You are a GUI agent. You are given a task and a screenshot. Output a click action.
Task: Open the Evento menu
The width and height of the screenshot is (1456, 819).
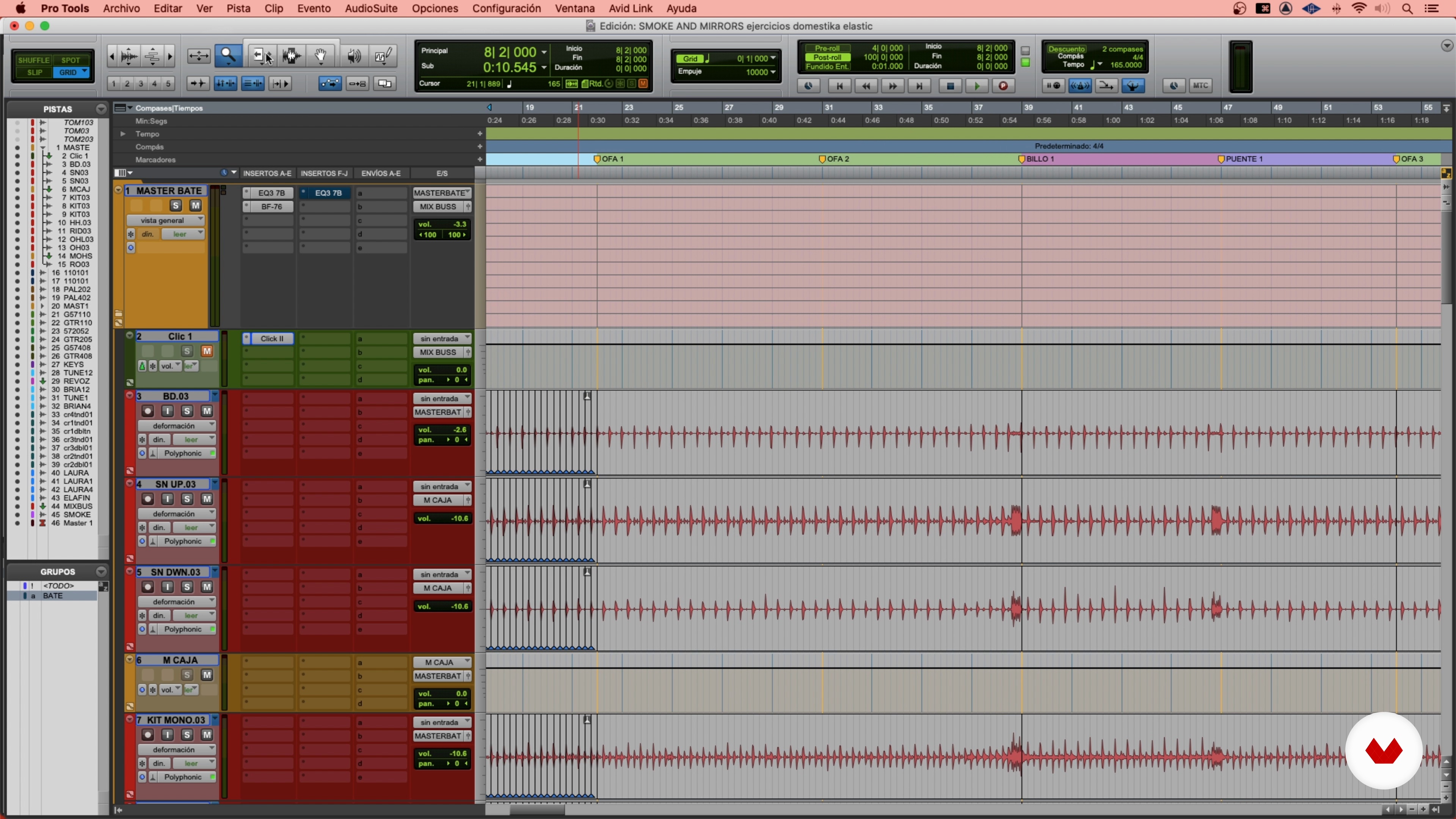[x=314, y=8]
